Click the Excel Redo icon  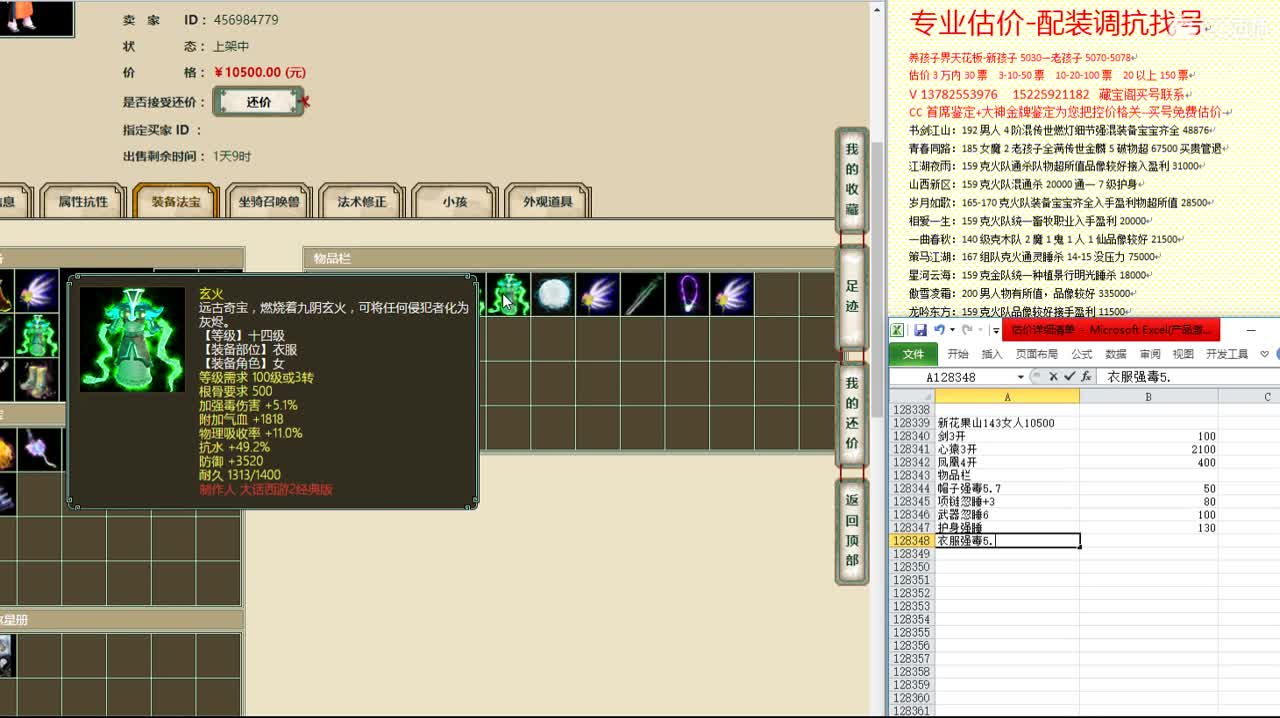968,330
